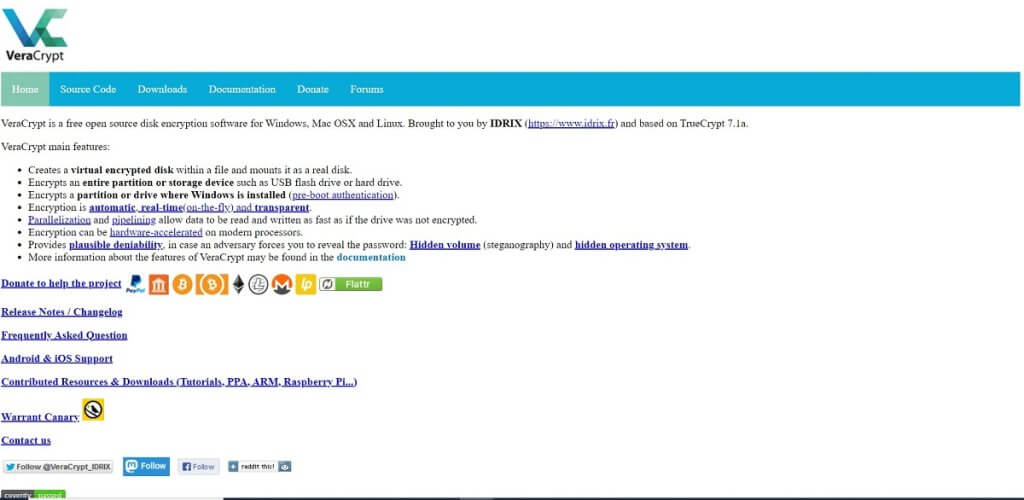Donate via the PayPal icon
Screen dimensions: 1024x500
point(136,285)
